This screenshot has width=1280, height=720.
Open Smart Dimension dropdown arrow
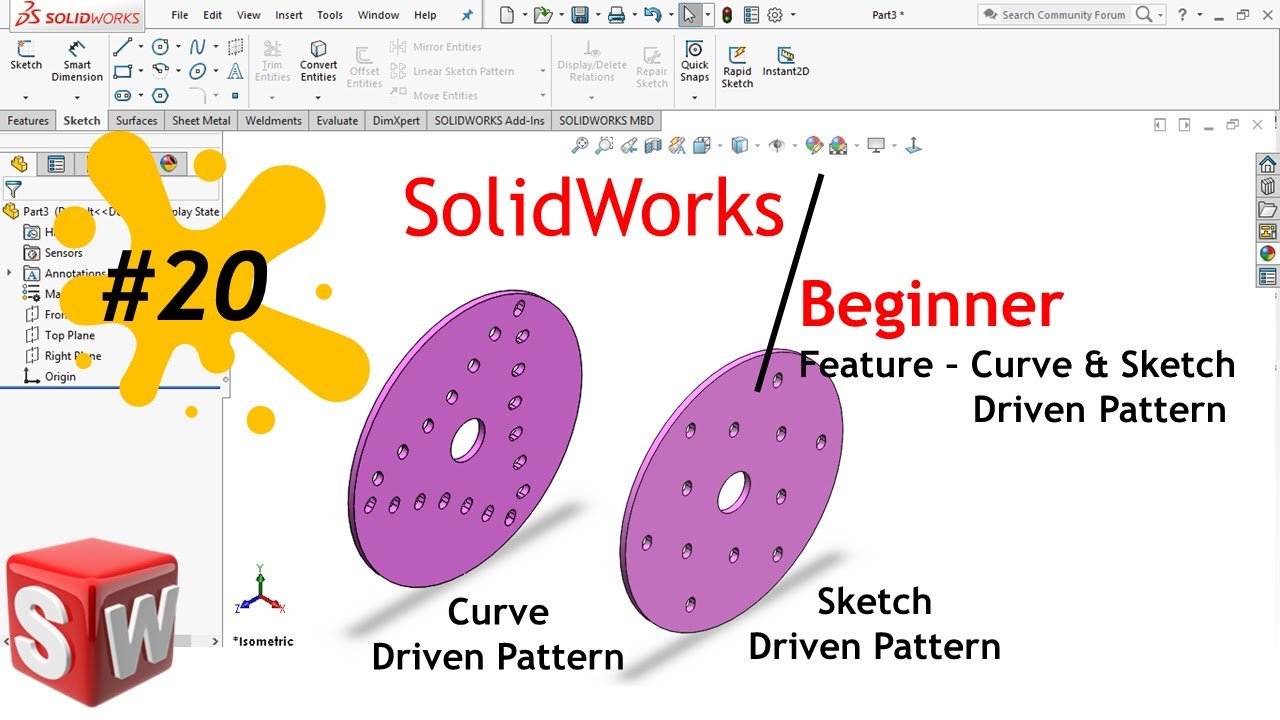pos(77,97)
